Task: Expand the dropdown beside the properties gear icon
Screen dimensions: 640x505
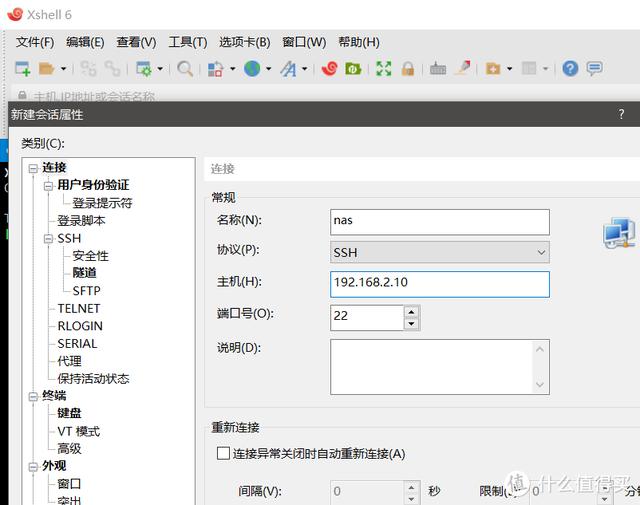Action: [160, 69]
